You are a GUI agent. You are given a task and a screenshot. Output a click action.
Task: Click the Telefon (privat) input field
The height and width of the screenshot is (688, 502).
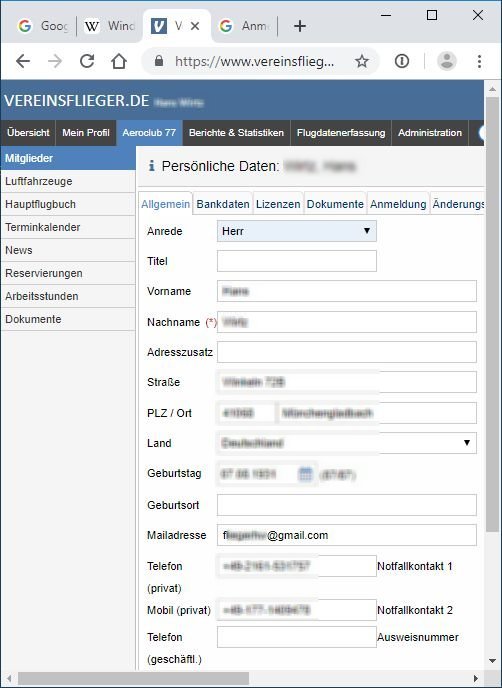pos(297,566)
